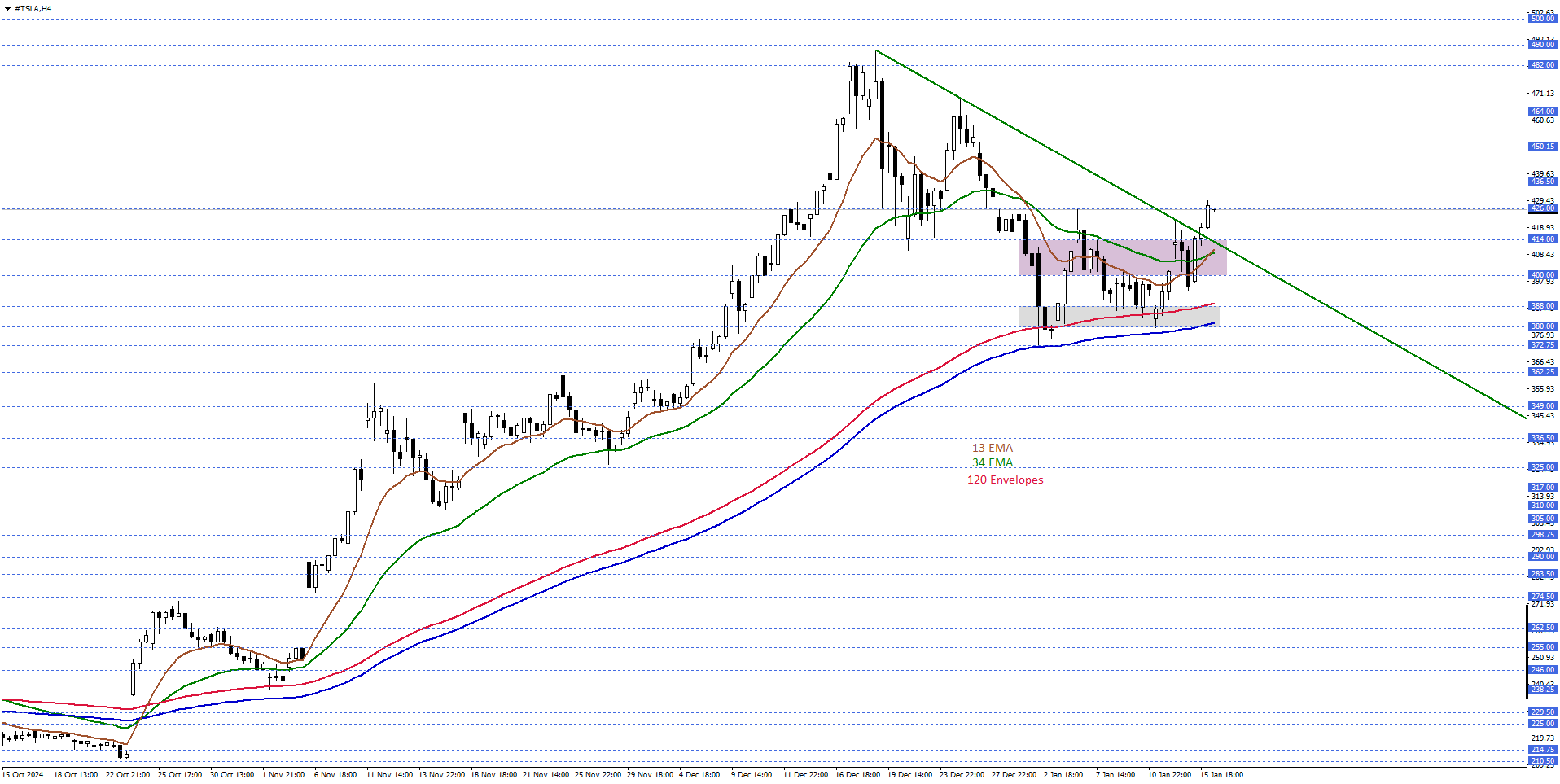Select the 400.00 price level label
Screen dimensions: 1560x784
(x=1542, y=275)
